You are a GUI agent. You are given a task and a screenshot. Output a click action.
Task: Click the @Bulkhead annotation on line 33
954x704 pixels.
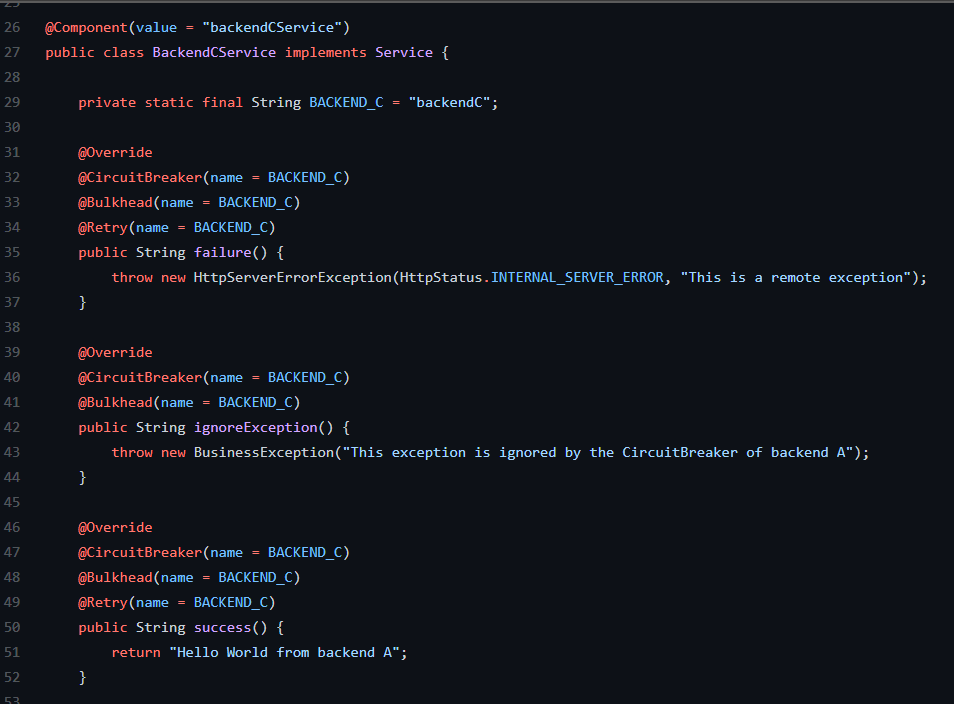(116, 202)
